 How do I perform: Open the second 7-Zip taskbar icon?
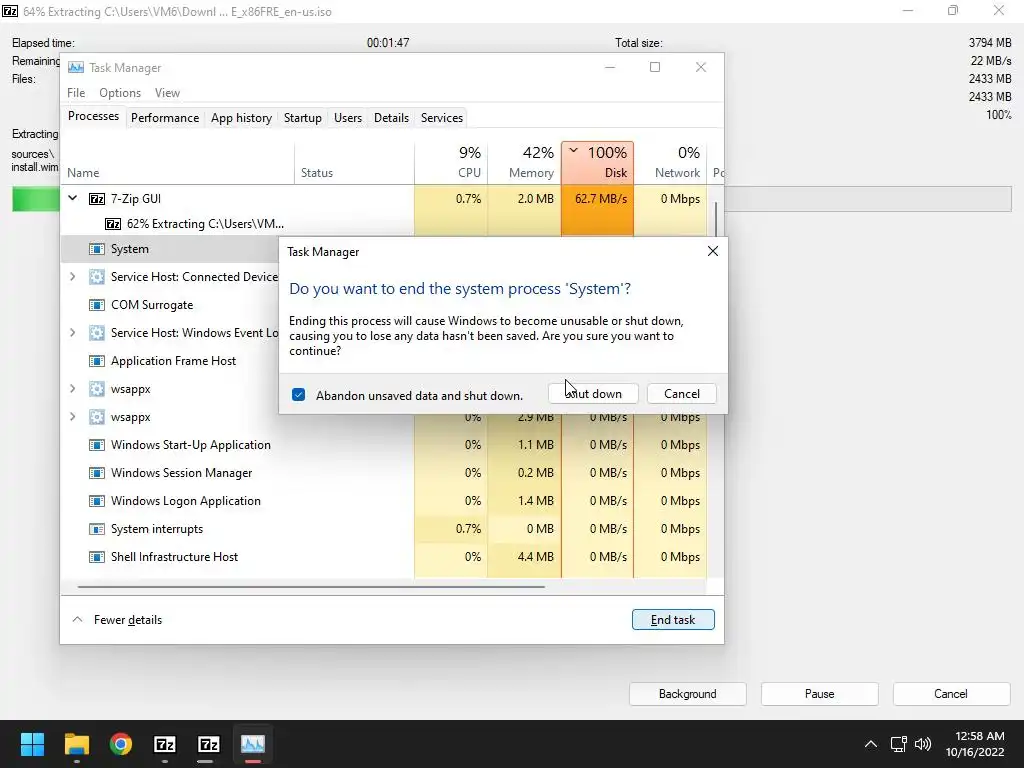coord(208,744)
